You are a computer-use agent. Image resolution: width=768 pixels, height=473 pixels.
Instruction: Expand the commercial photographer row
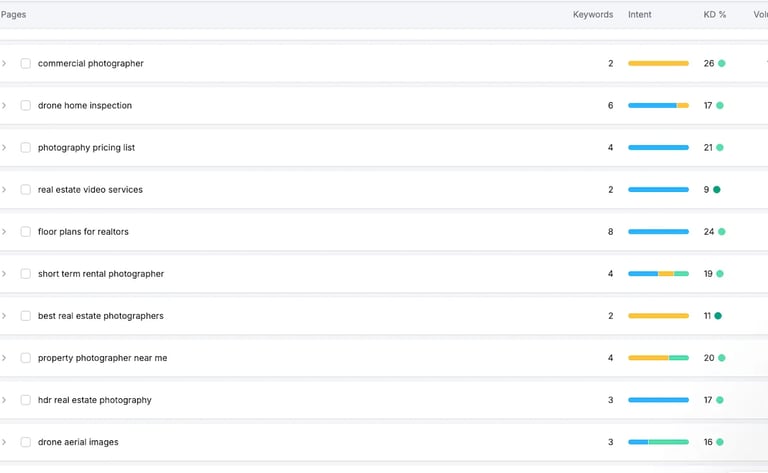(4, 63)
